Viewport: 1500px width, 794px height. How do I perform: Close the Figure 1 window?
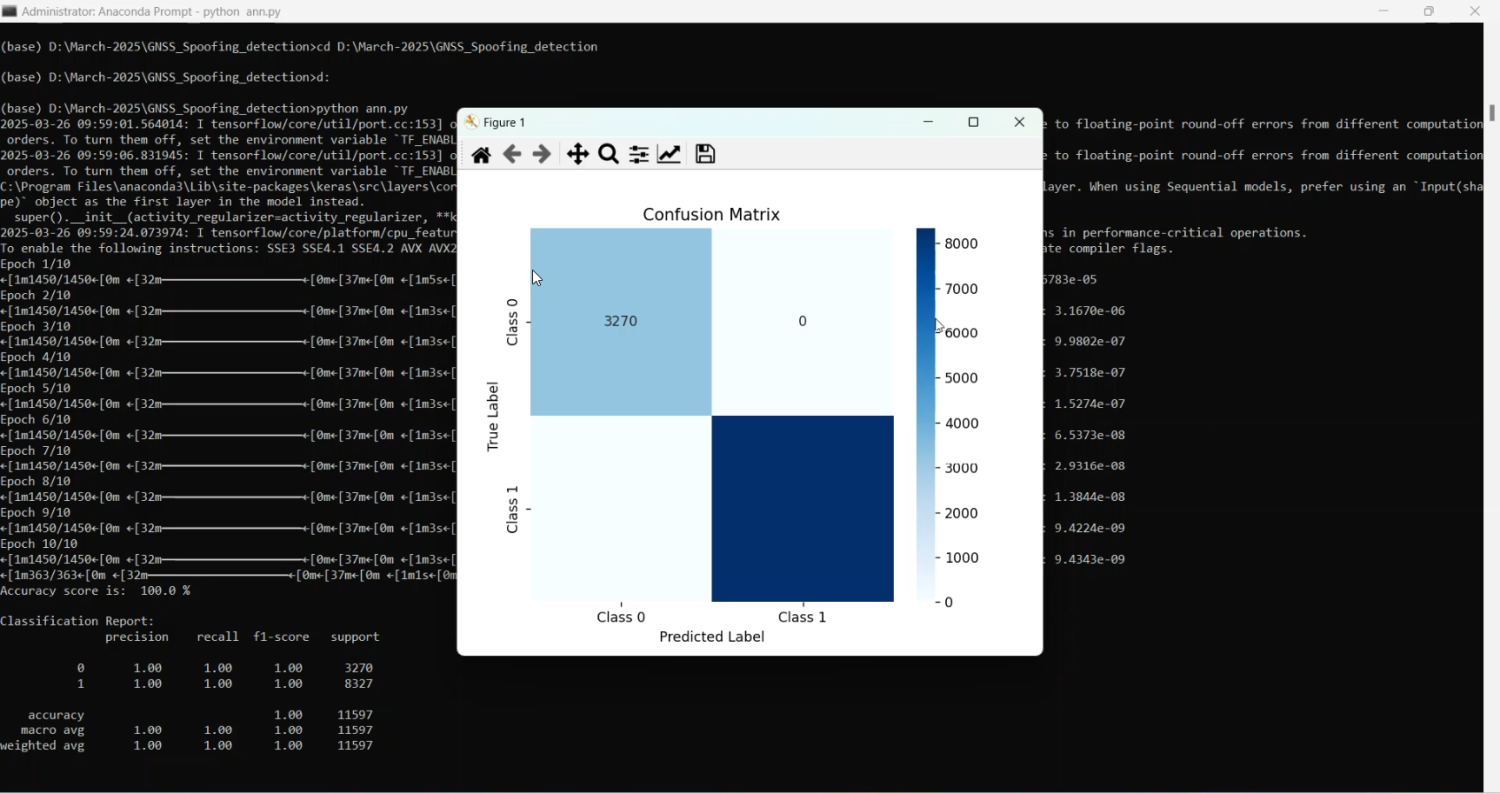coord(1019,121)
